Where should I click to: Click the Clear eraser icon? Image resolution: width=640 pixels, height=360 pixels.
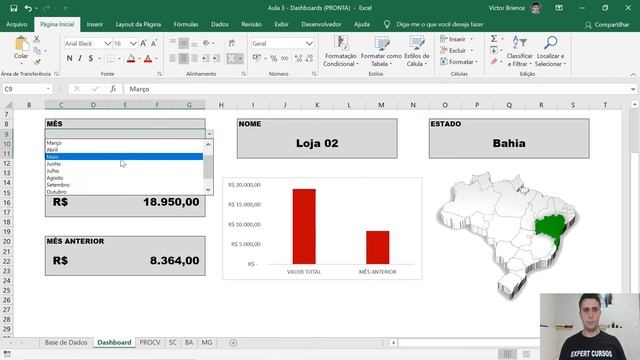click(494, 62)
